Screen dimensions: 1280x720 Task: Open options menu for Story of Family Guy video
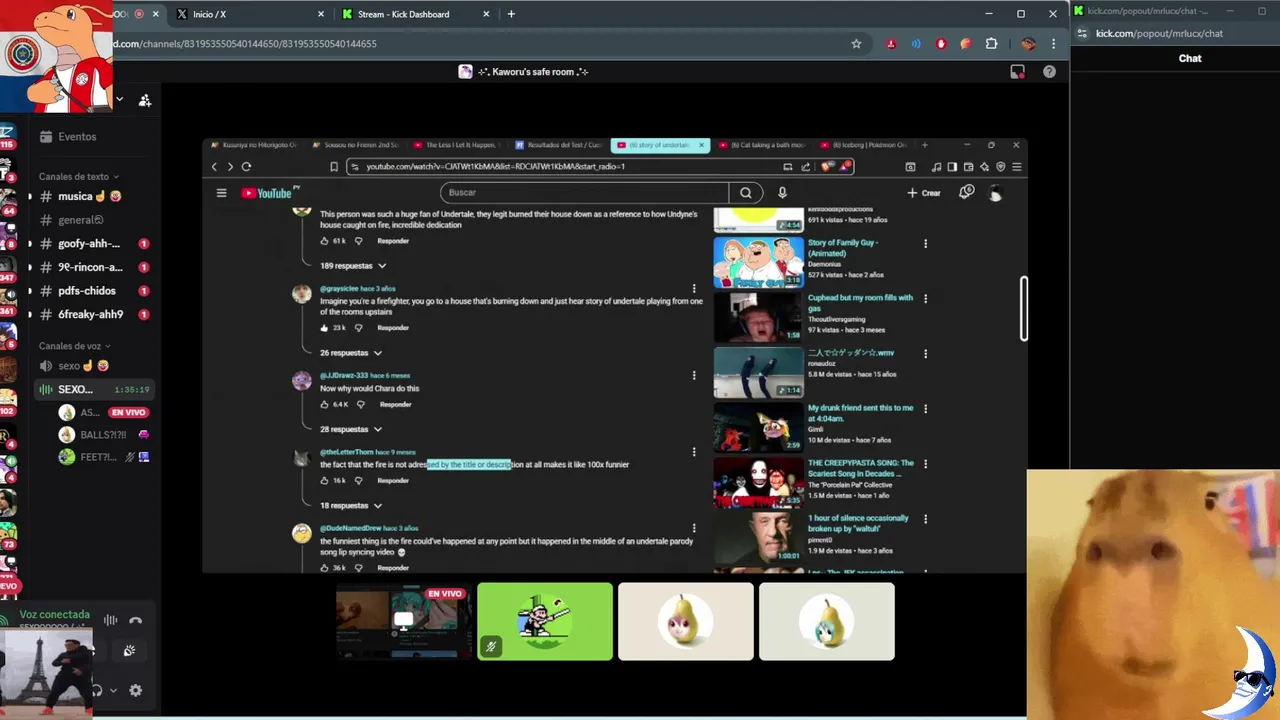(925, 244)
